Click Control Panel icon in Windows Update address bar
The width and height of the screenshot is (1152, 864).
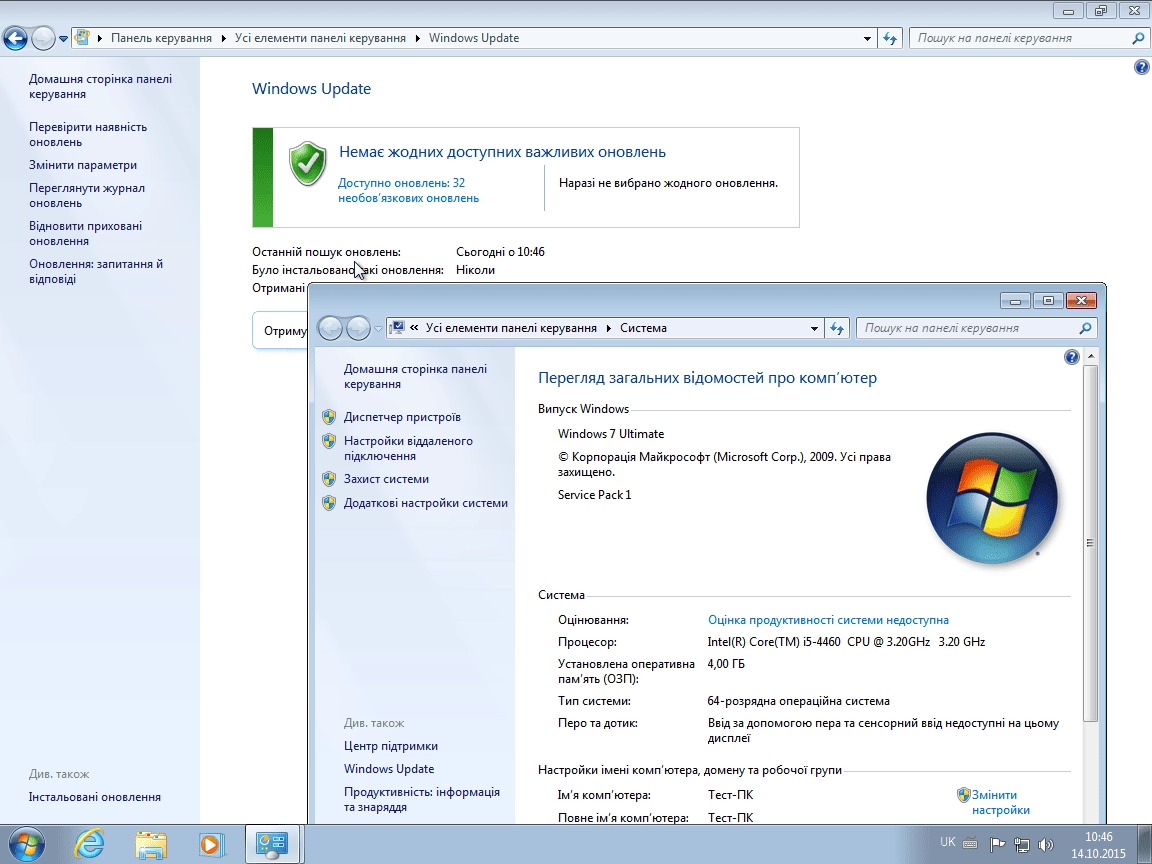(x=82, y=37)
